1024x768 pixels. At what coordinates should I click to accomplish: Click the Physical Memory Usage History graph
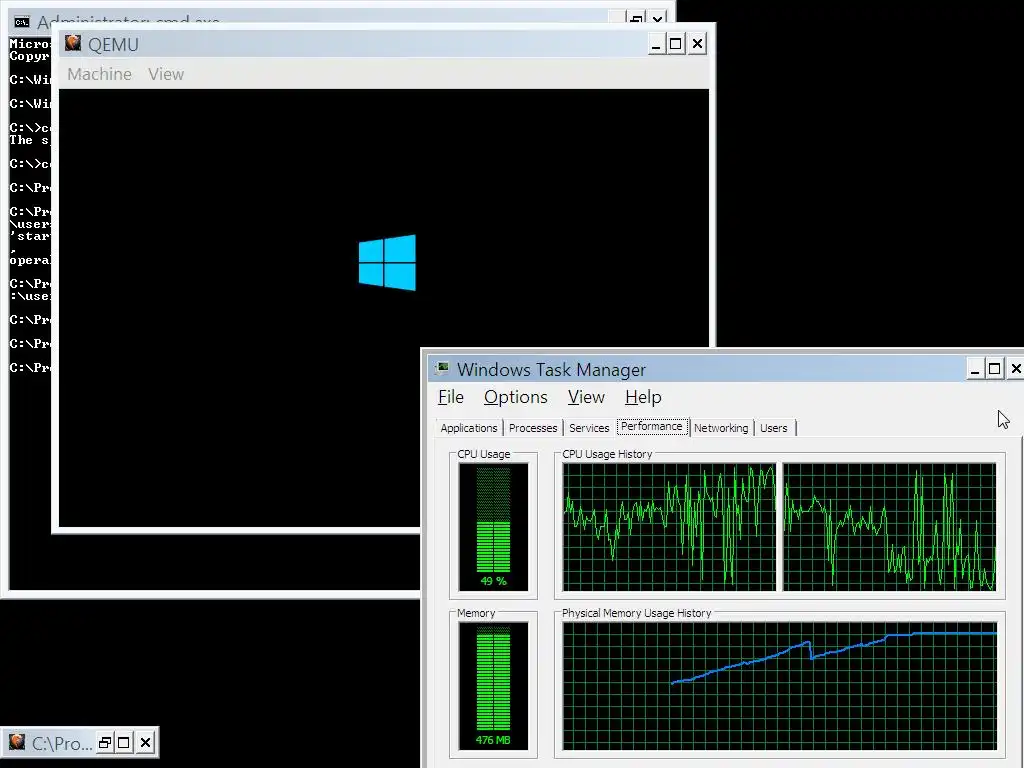coord(780,686)
